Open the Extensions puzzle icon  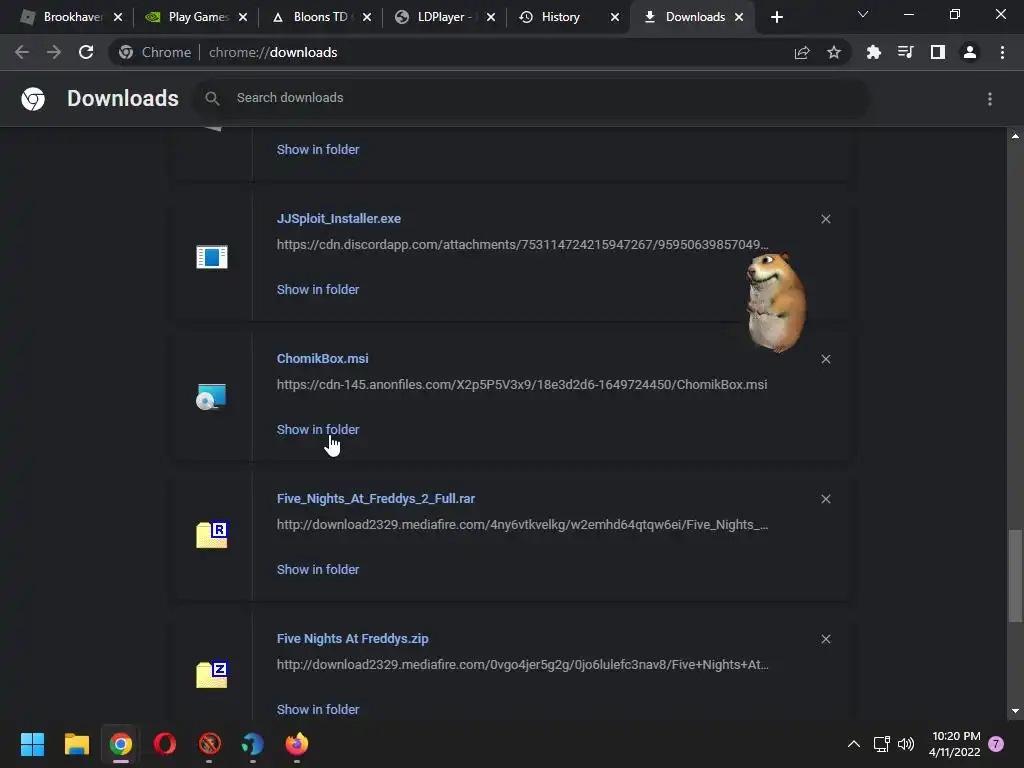pyautogui.click(x=874, y=52)
